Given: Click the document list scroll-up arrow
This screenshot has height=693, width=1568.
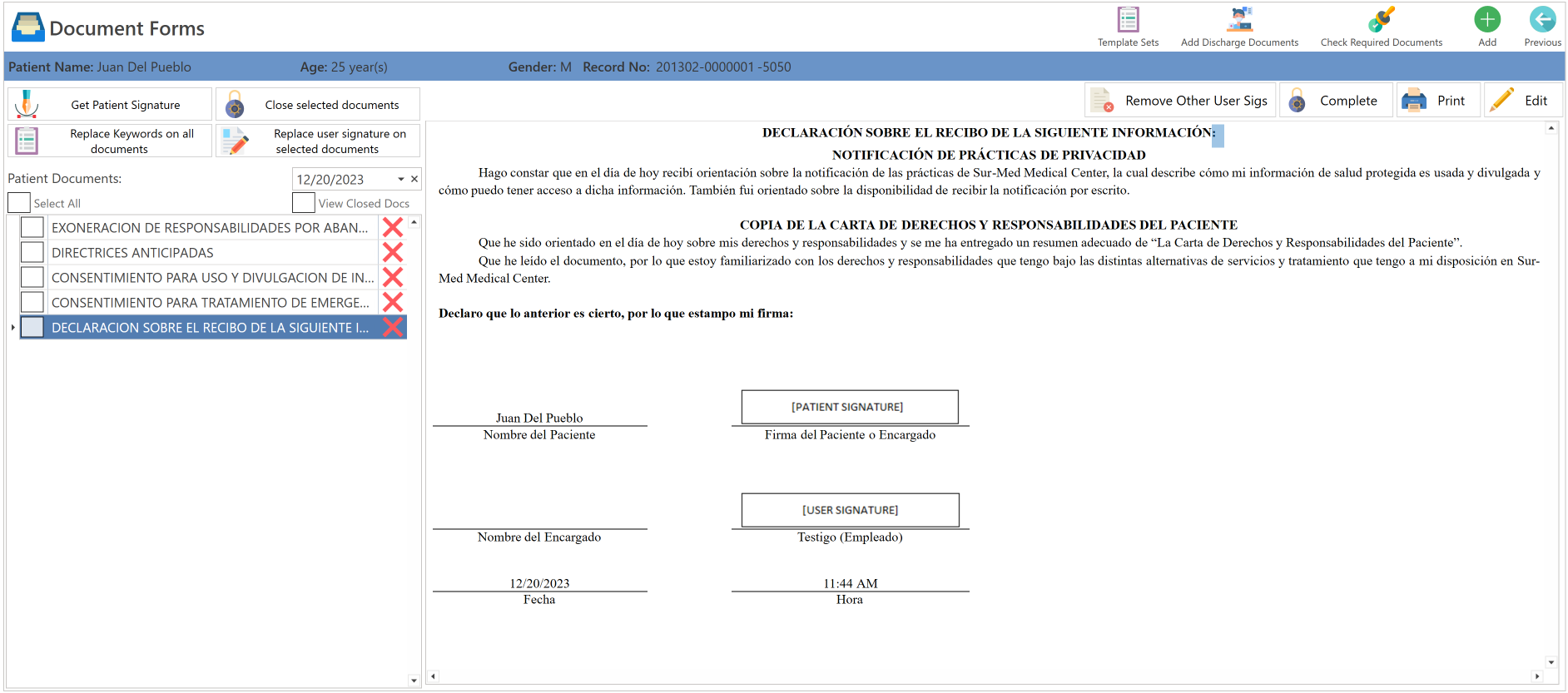Looking at the screenshot, I should pos(414,222).
